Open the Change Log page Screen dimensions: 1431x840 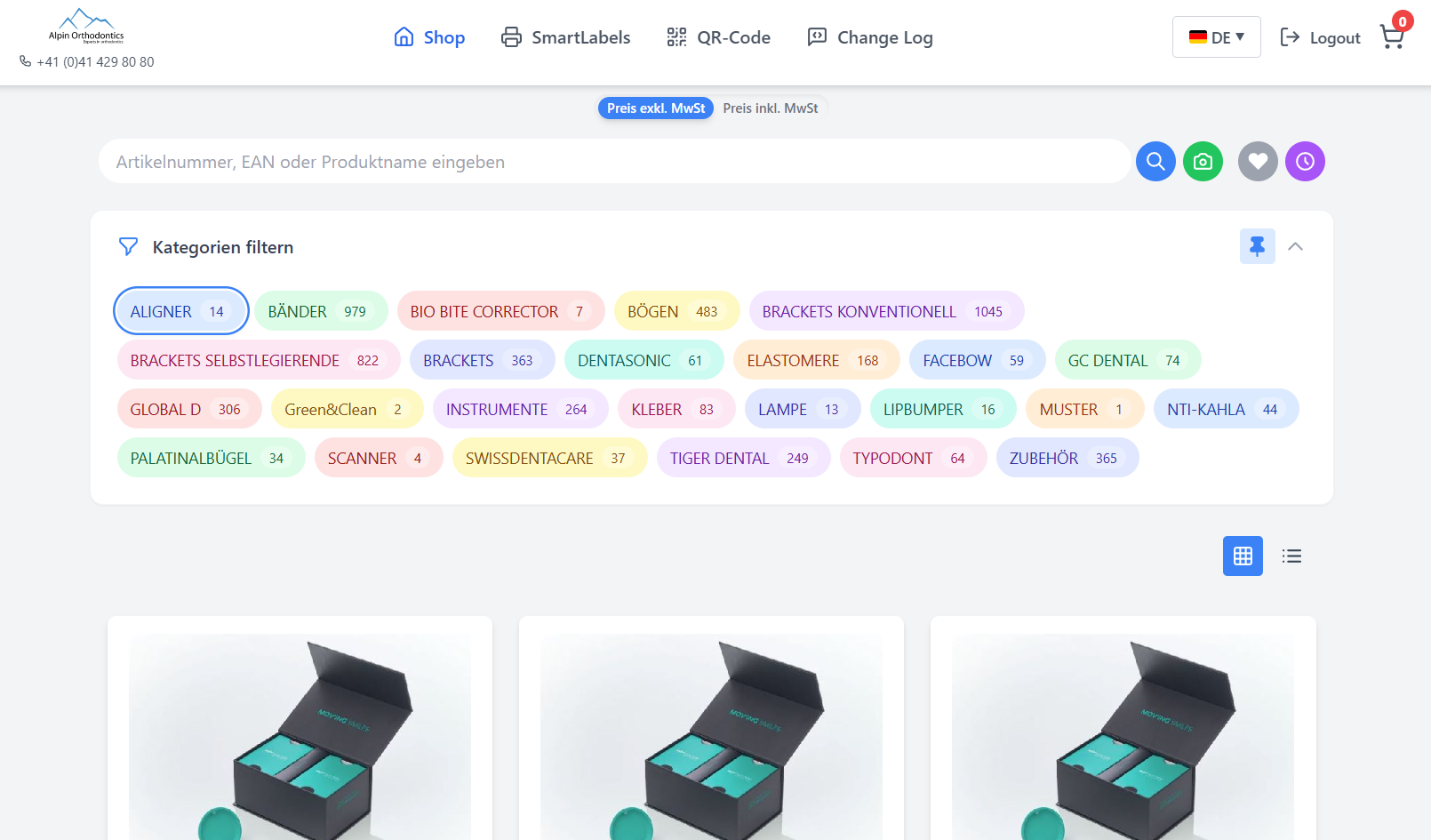(869, 37)
